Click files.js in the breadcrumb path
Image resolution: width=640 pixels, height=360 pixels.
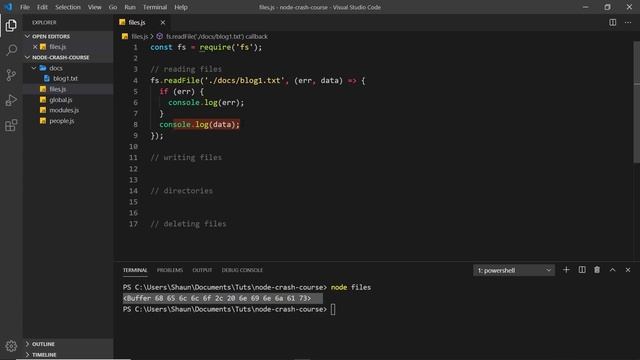(x=139, y=36)
